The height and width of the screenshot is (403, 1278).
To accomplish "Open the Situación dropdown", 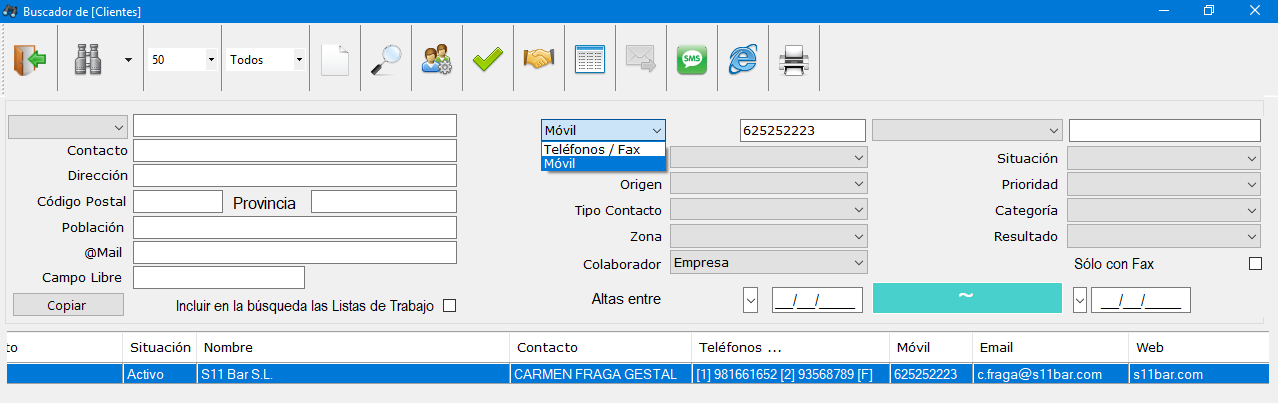I will click(1164, 158).
